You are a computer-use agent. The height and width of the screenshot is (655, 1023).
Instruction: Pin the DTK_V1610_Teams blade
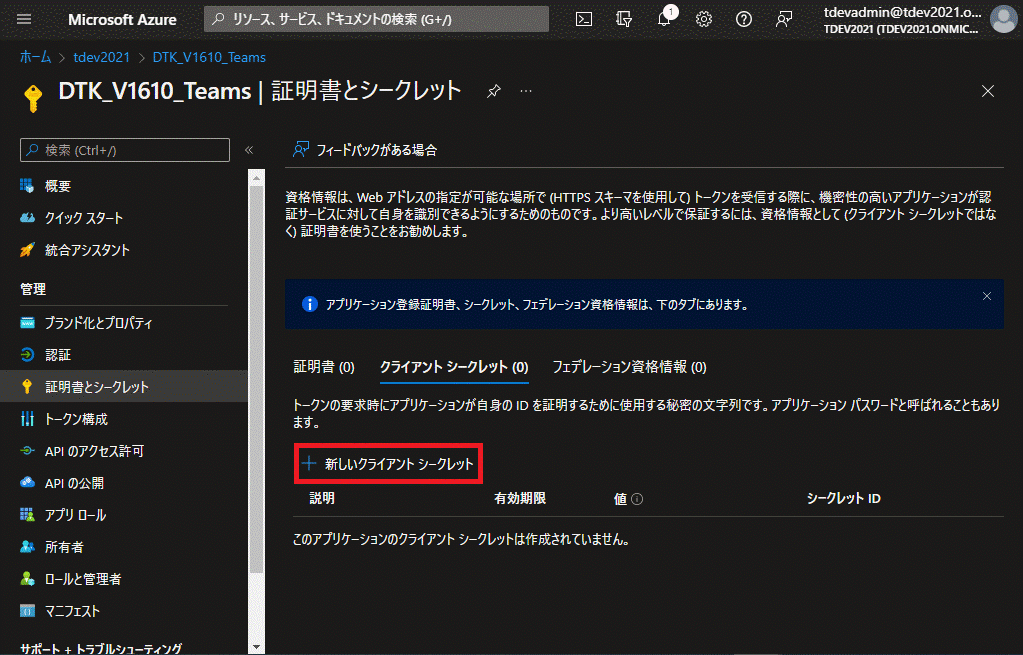click(494, 91)
